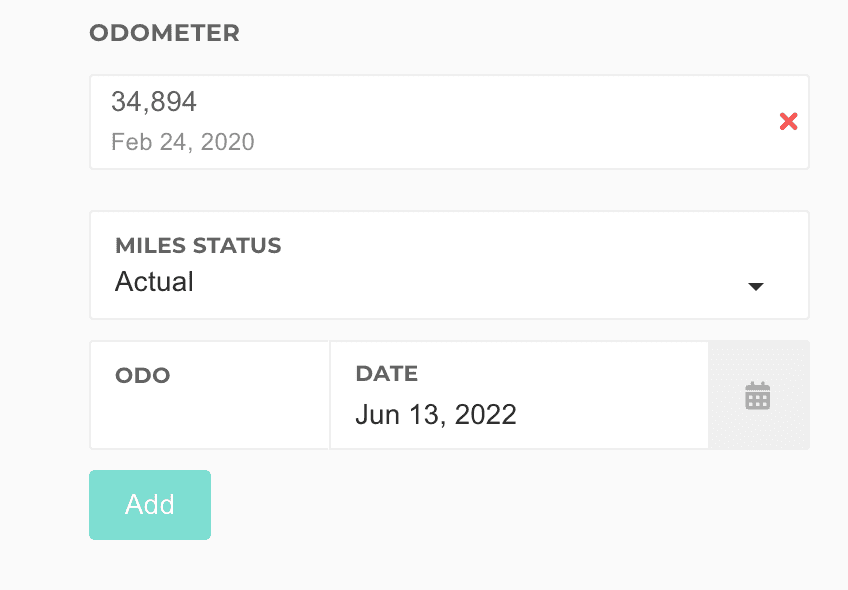Click the MILES STATUS label
Screen dimensions: 848x590
click(198, 245)
